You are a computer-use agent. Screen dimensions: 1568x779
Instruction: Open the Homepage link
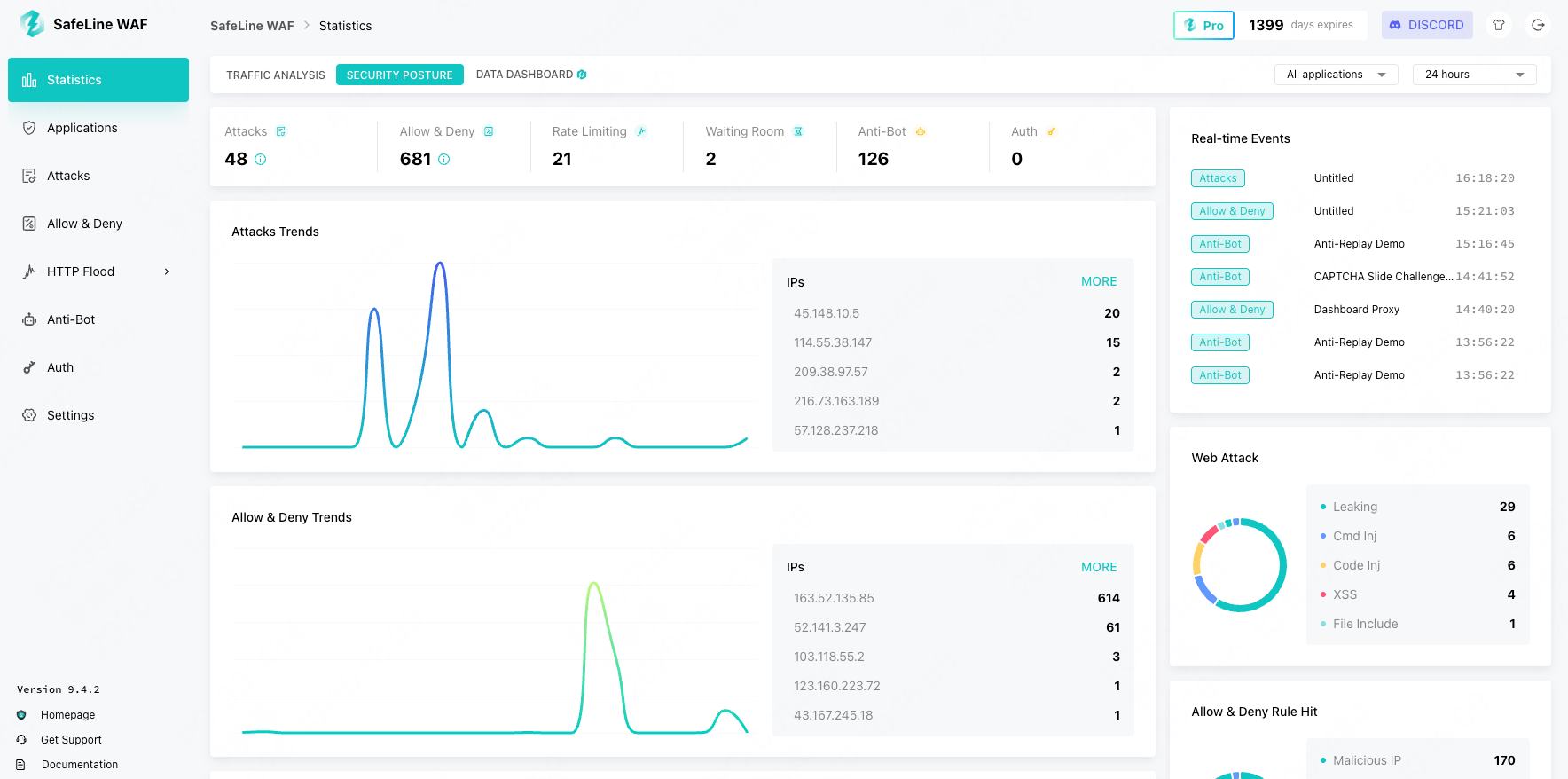tap(67, 715)
